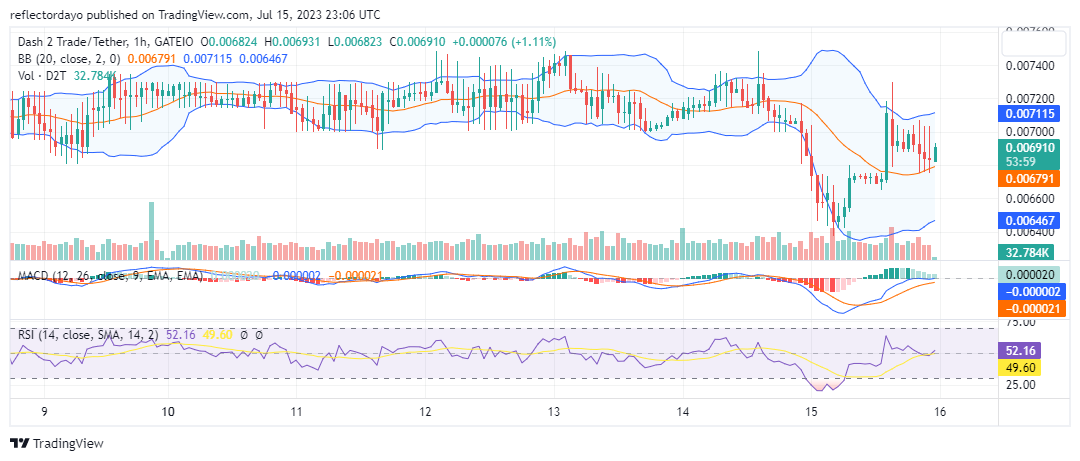Click date 10 on the time axis
Image resolution: width=1080 pixels, height=461 pixels.
click(x=169, y=411)
